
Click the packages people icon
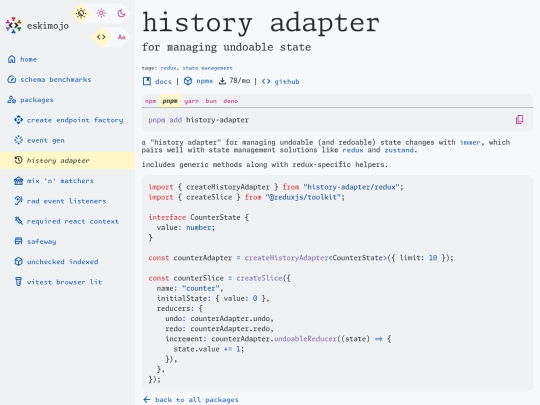point(12,100)
